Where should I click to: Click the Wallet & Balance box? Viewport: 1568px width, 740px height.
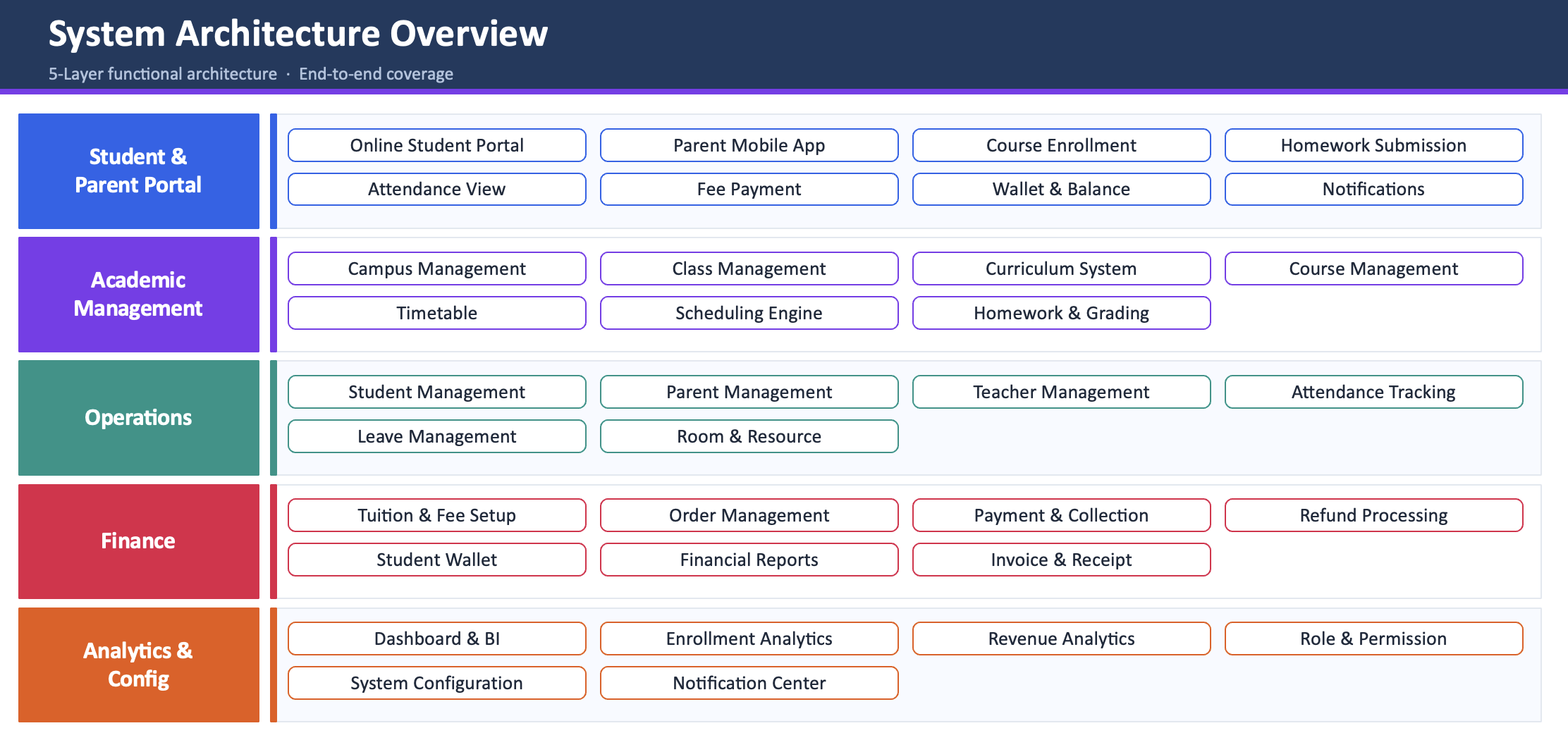point(1061,189)
